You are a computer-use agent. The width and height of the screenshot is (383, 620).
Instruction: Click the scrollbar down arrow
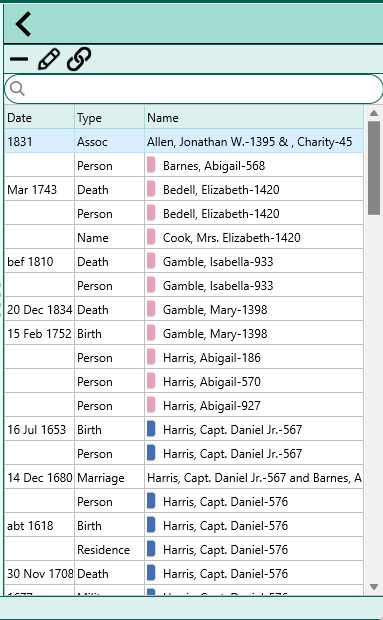pos(374,587)
